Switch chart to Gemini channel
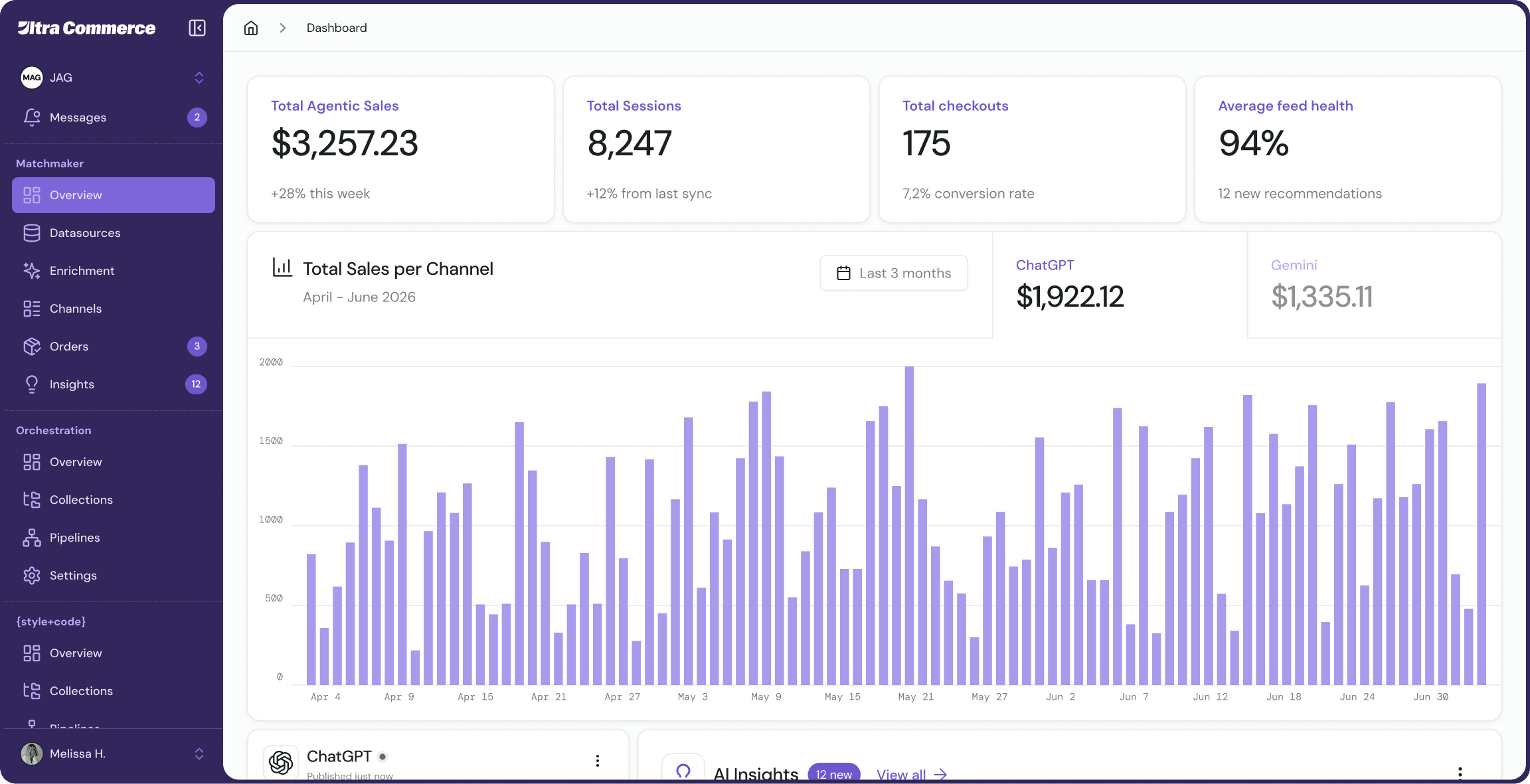The image size is (1530, 784). point(1373,285)
